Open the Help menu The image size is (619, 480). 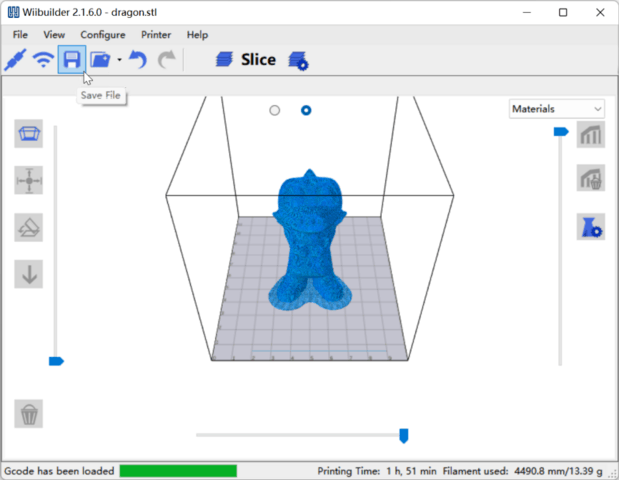(198, 35)
